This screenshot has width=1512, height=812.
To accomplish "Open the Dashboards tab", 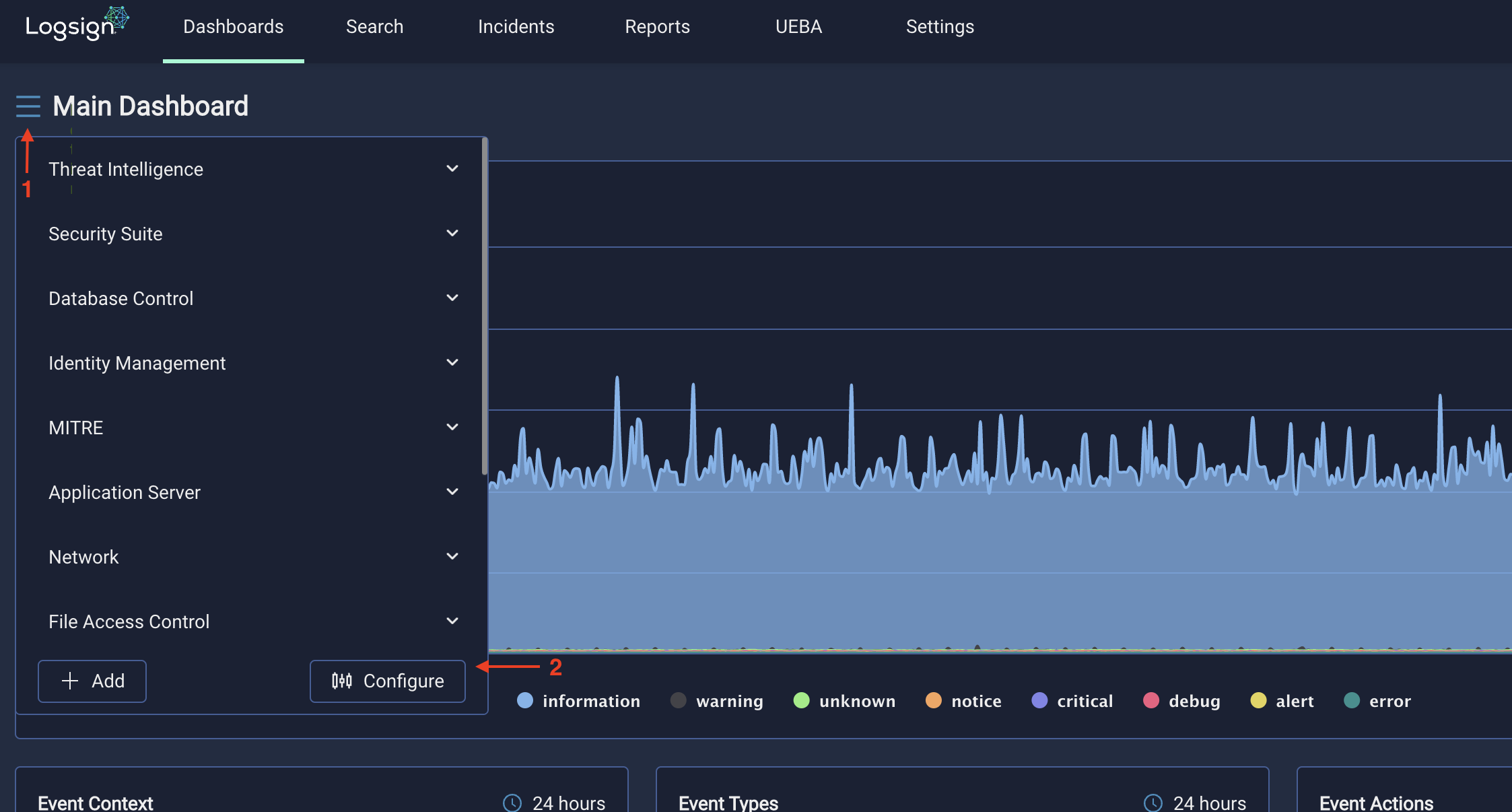I will pyautogui.click(x=234, y=27).
